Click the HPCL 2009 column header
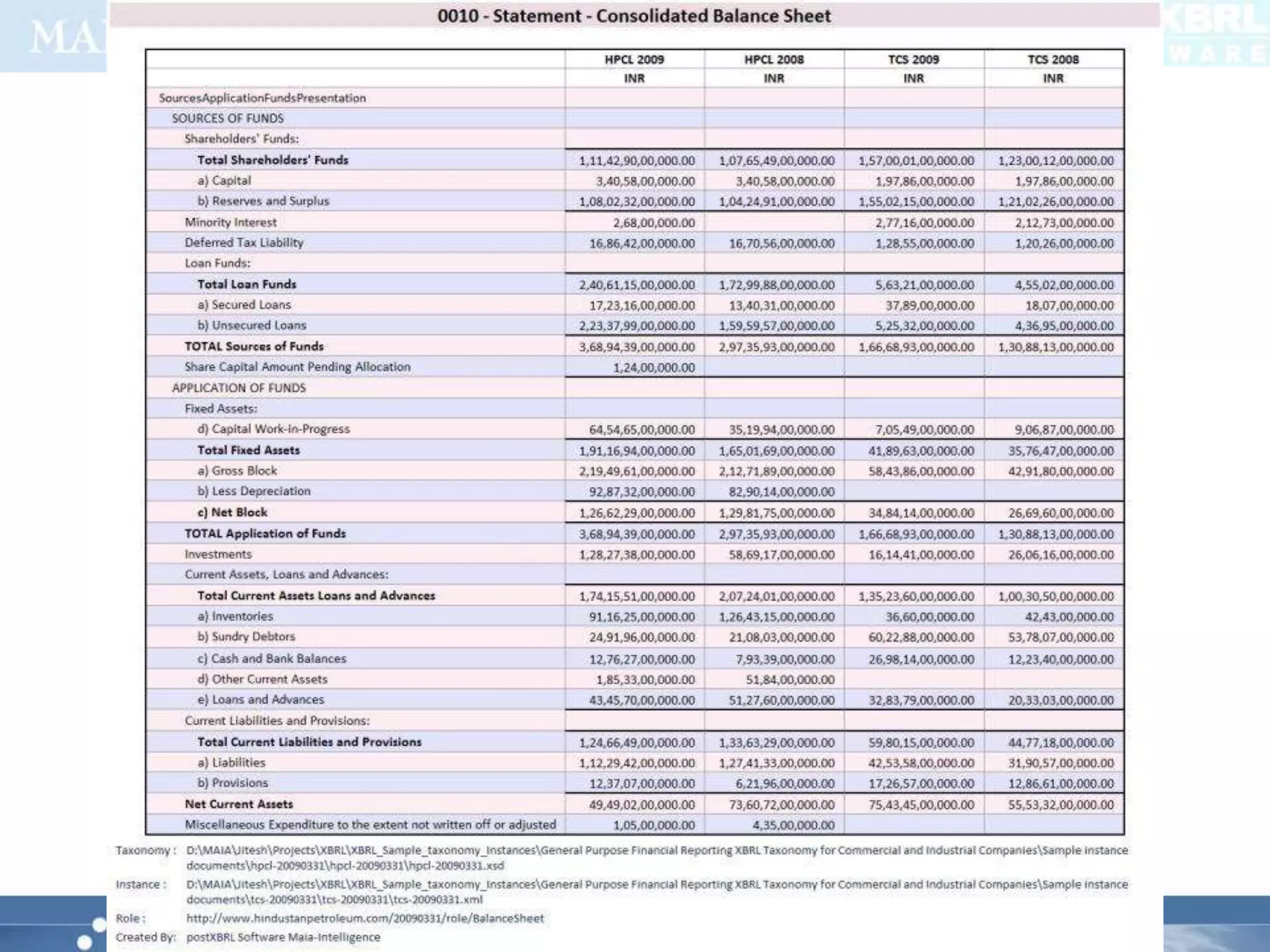Image resolution: width=1270 pixels, height=952 pixels. pos(634,59)
